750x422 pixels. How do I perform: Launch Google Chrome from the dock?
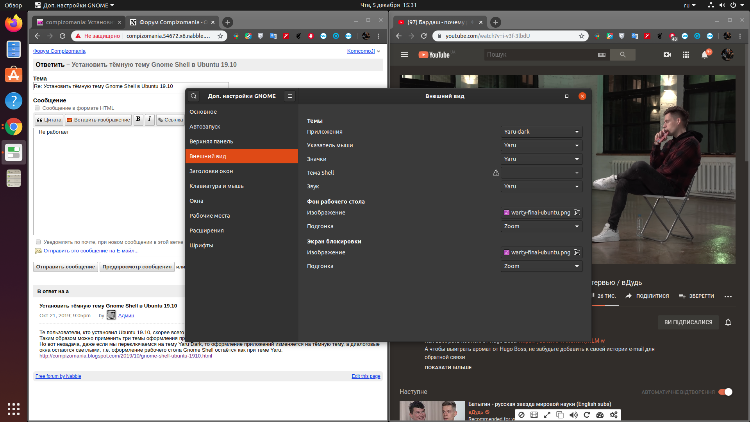[14, 126]
